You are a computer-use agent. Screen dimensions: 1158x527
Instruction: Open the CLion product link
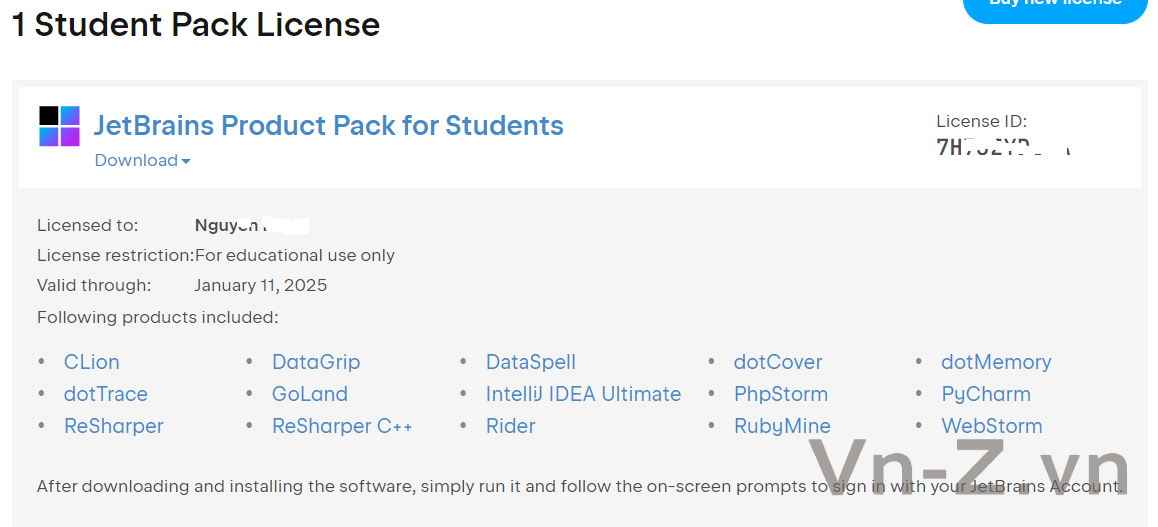[x=91, y=362]
